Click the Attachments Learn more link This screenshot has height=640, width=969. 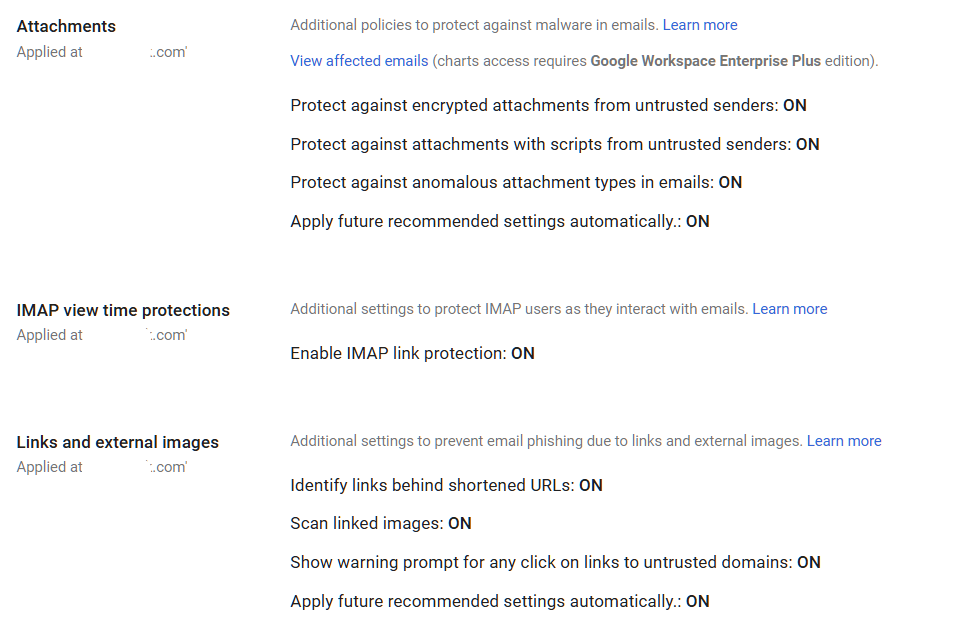point(699,24)
